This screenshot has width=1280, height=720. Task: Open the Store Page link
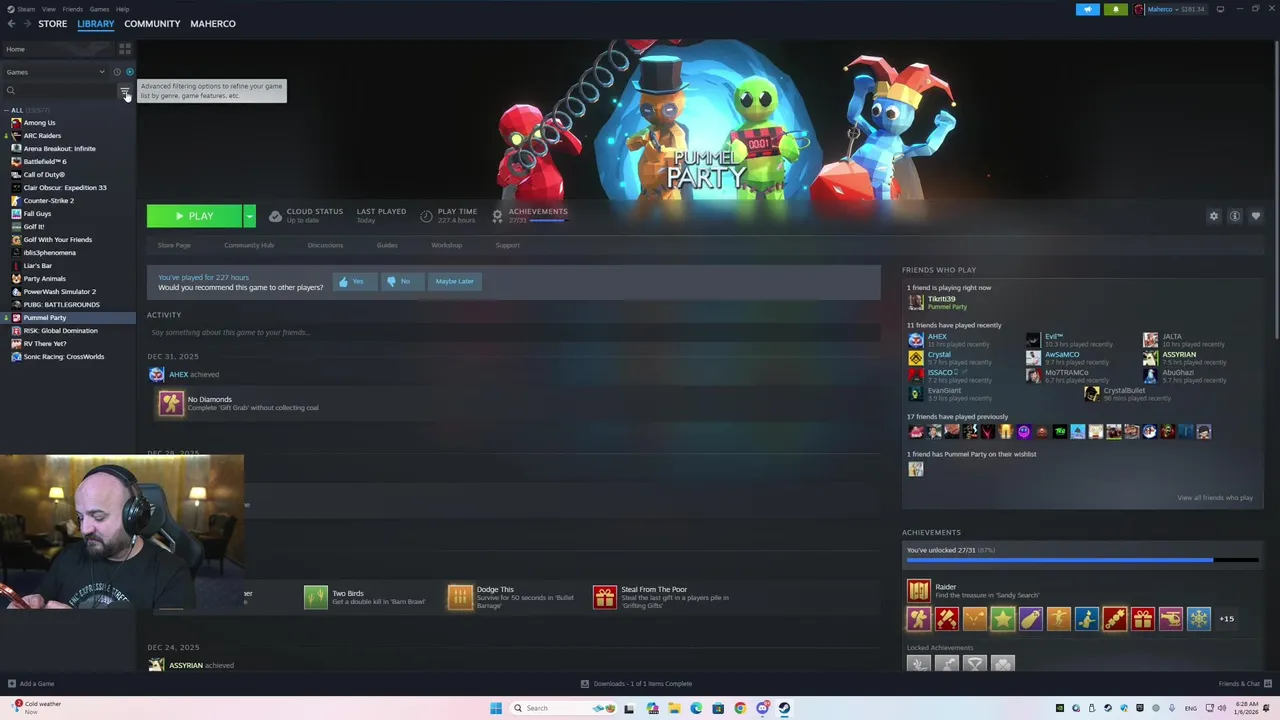(x=174, y=245)
